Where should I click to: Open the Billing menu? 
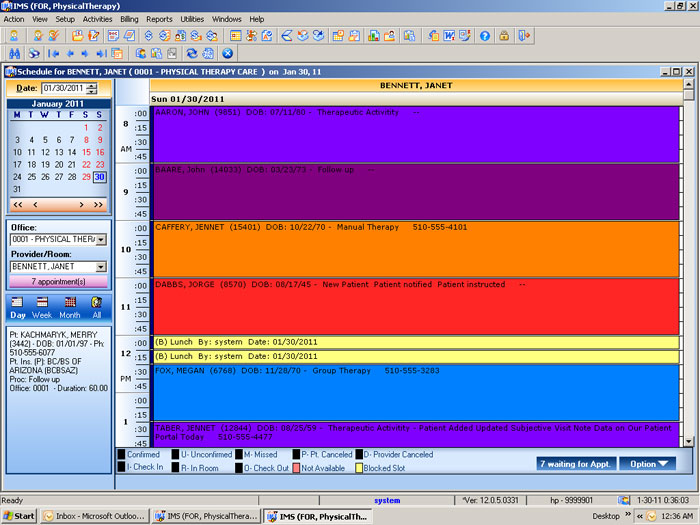(129, 19)
